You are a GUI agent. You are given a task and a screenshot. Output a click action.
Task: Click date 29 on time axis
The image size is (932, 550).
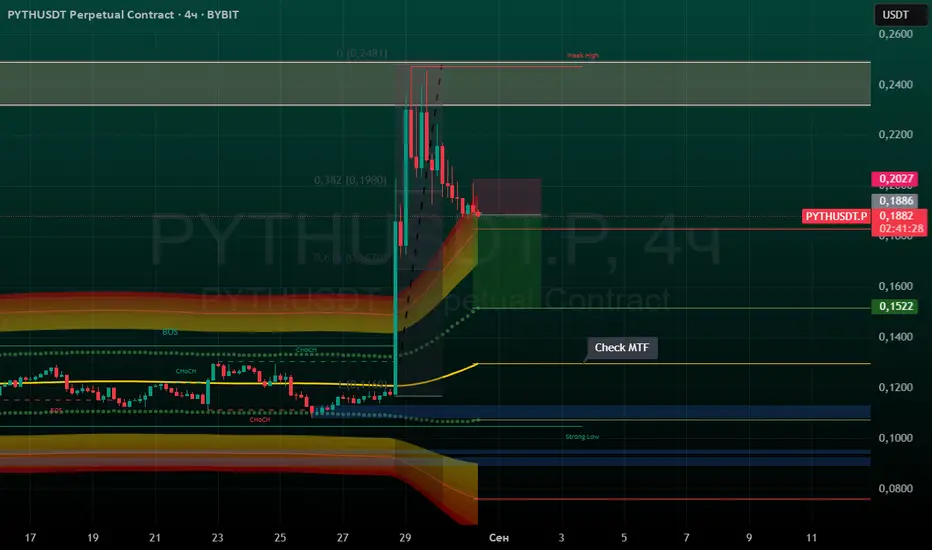pyautogui.click(x=405, y=538)
